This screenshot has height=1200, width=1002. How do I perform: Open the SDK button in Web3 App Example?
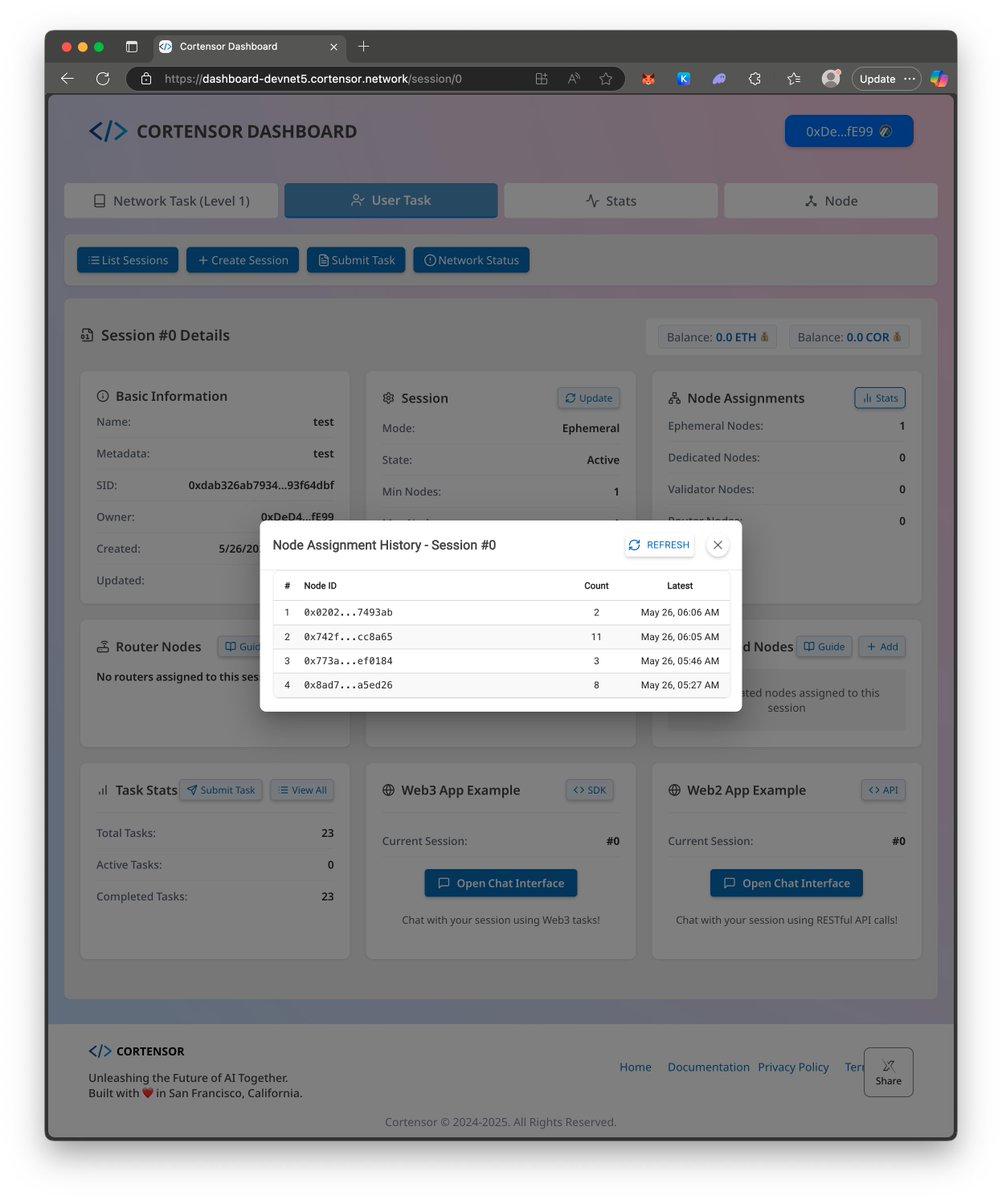(589, 790)
